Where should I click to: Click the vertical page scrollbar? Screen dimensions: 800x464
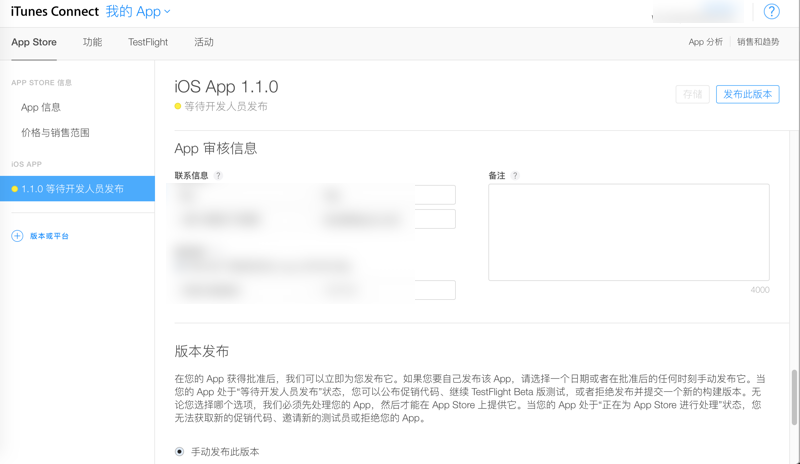pyautogui.click(x=795, y=395)
